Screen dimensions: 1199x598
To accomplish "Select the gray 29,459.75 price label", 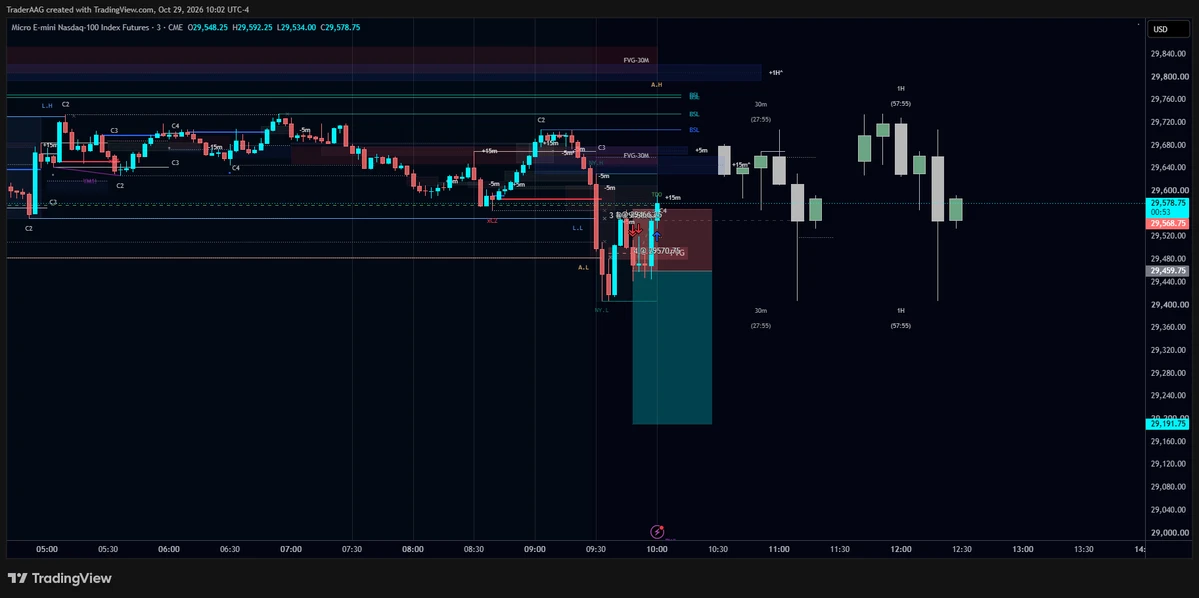I will coord(1168,271).
